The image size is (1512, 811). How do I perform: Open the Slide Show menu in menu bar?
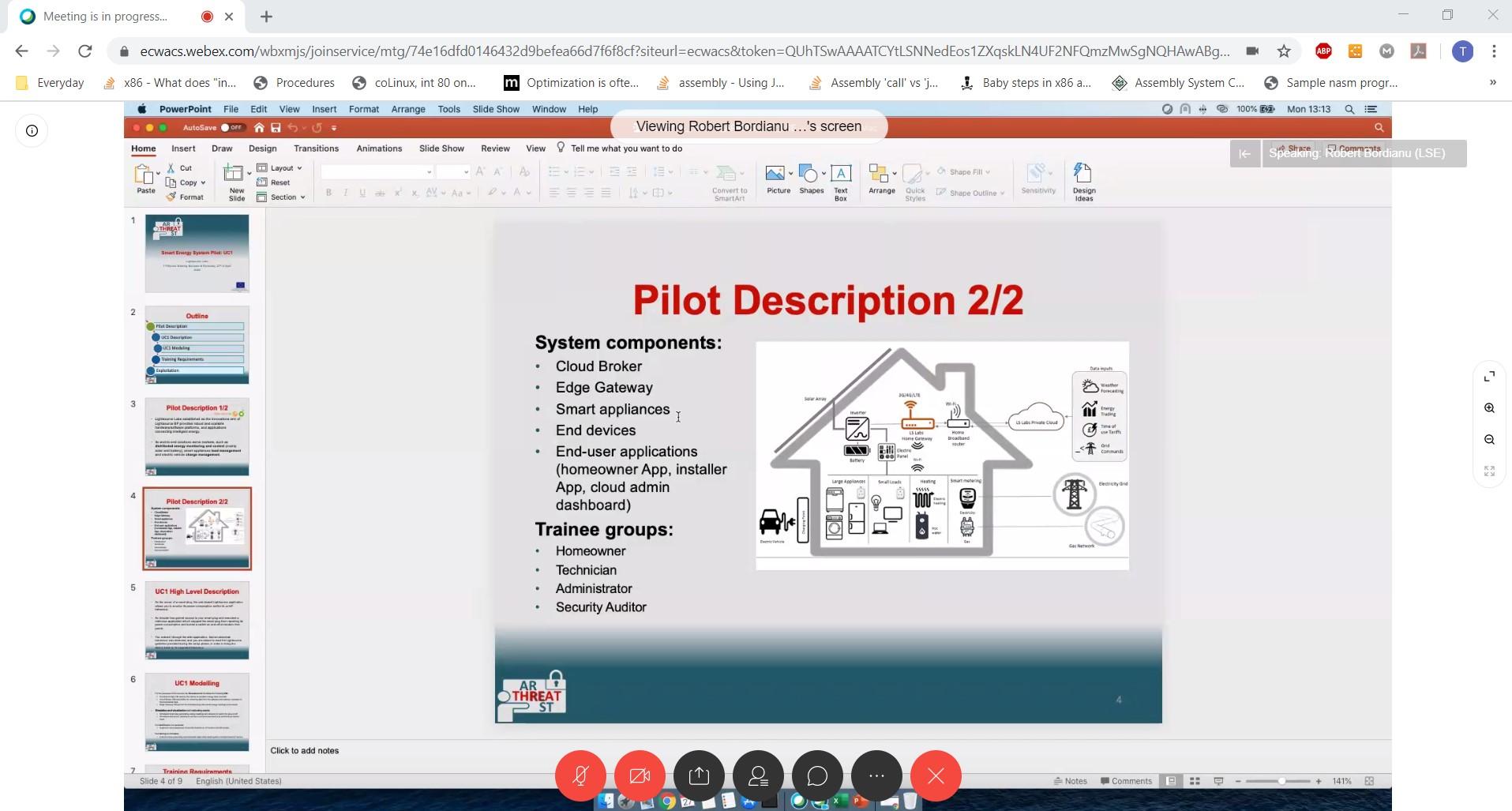(496, 109)
